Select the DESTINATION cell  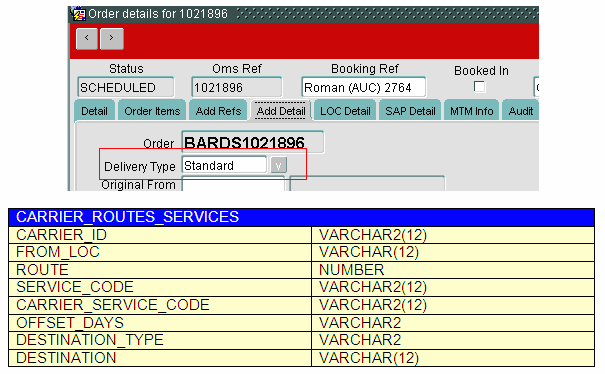coord(160,358)
